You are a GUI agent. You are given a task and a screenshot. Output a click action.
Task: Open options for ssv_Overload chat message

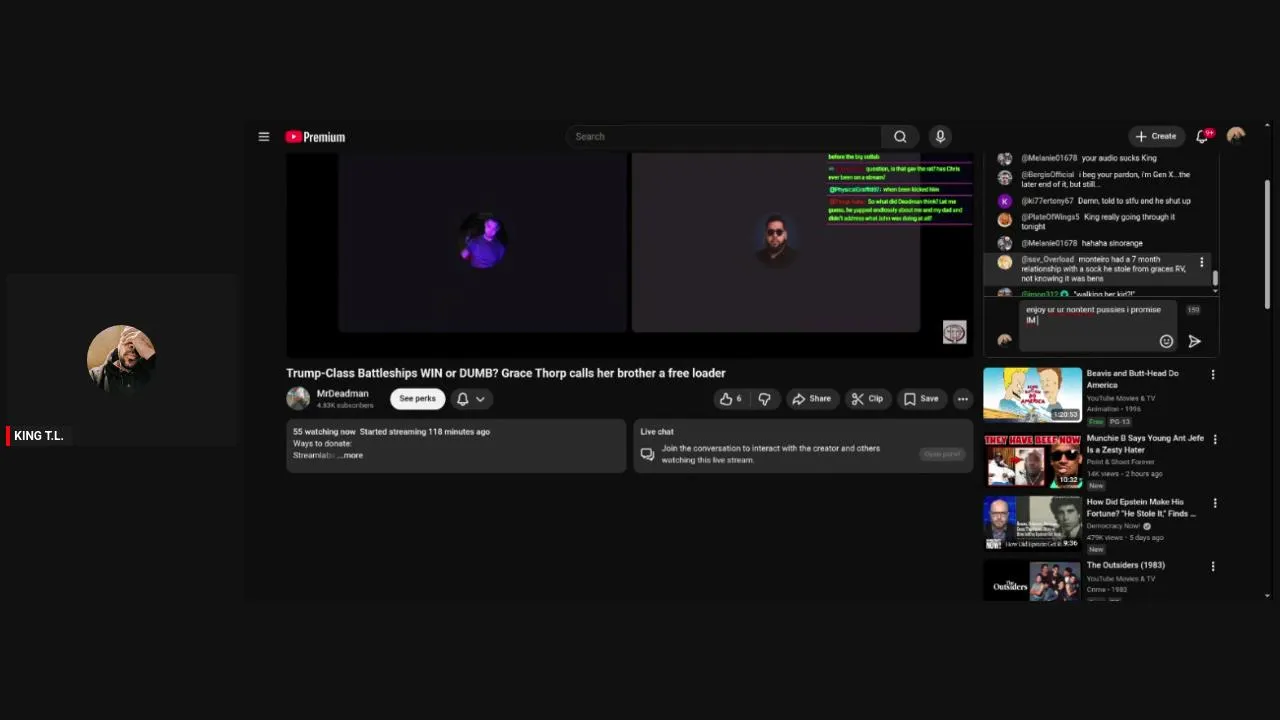pos(1202,262)
